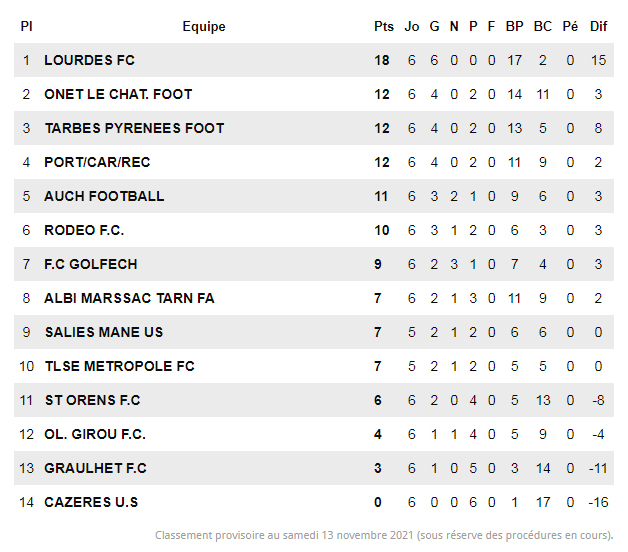Image resolution: width=628 pixels, height=552 pixels.
Task: Select AUCH FOOTBALL in standings
Action: [104, 196]
